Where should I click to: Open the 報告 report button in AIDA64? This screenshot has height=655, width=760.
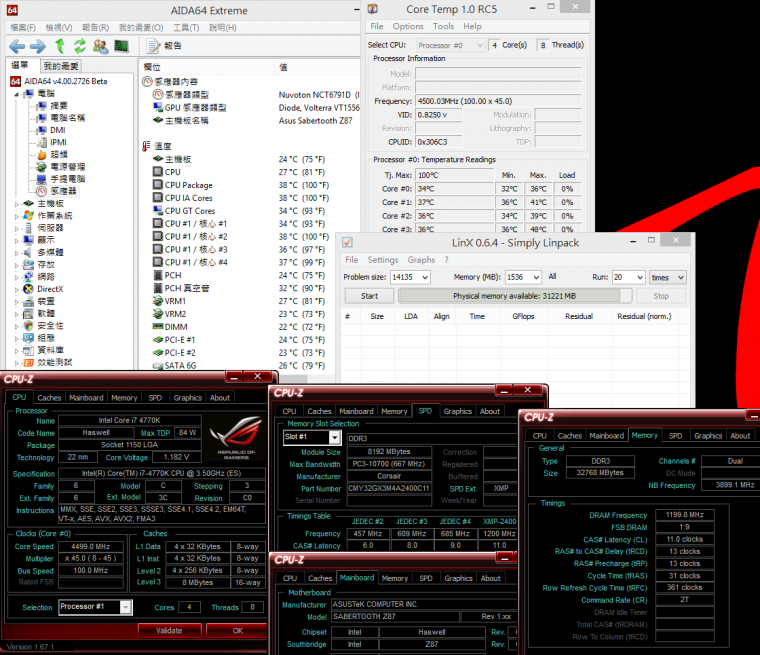[165, 46]
